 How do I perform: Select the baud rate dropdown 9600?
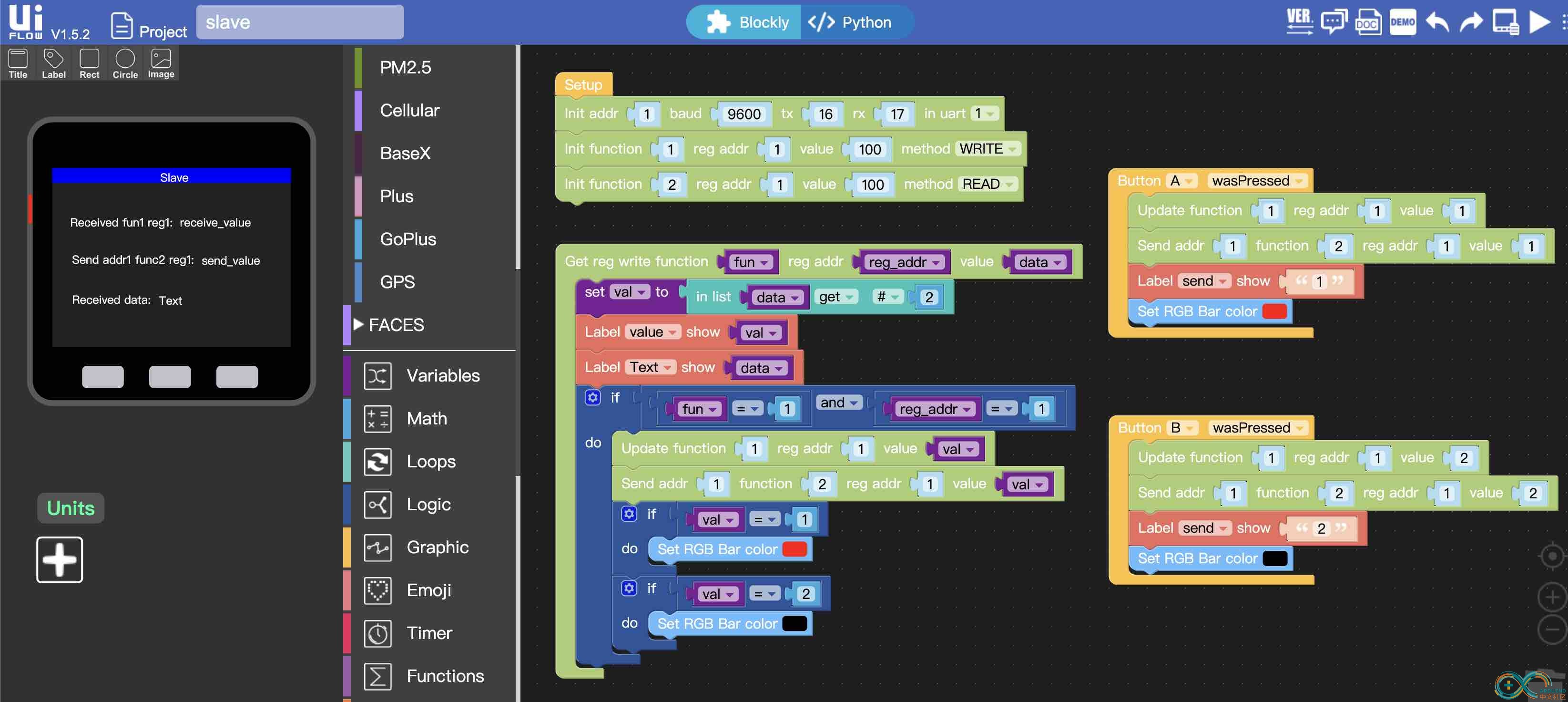[742, 113]
